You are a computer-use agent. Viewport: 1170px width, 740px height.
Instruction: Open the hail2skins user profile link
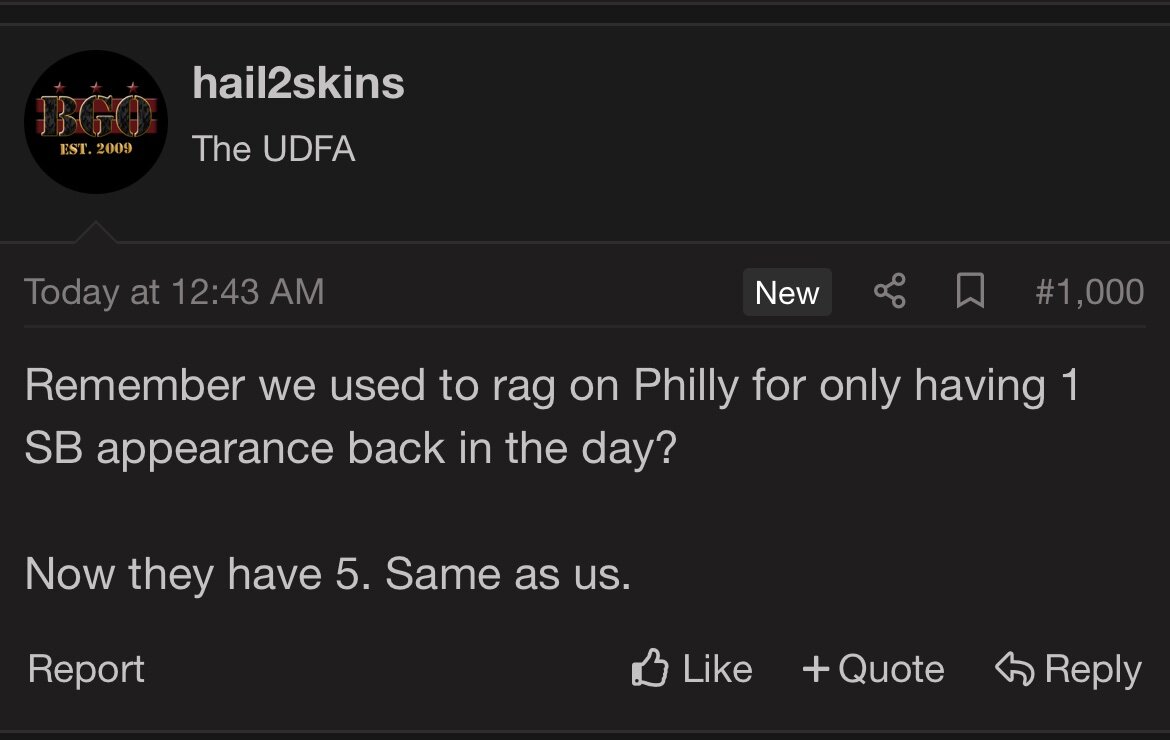tap(298, 84)
